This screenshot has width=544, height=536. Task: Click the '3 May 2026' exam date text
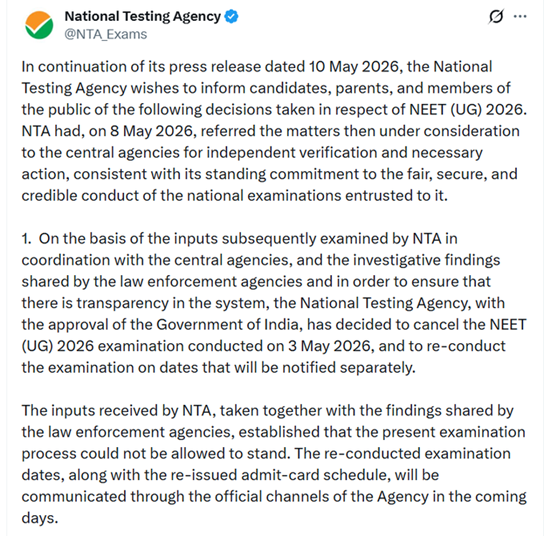(x=331, y=346)
